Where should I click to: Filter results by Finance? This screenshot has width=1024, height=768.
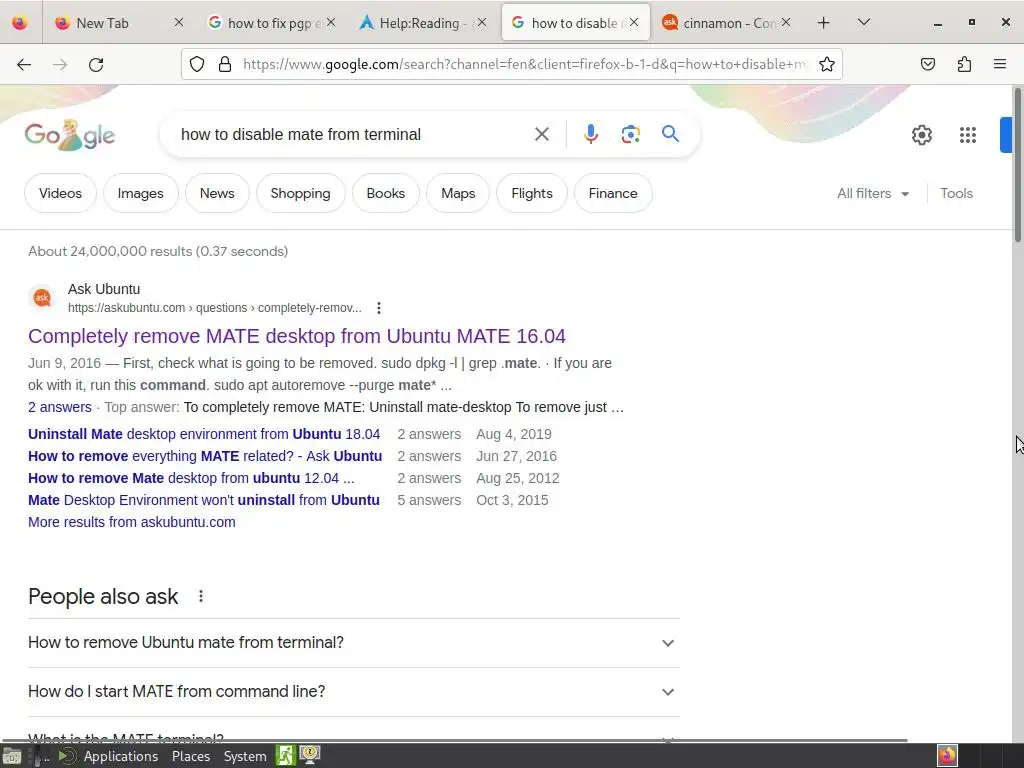coord(613,193)
